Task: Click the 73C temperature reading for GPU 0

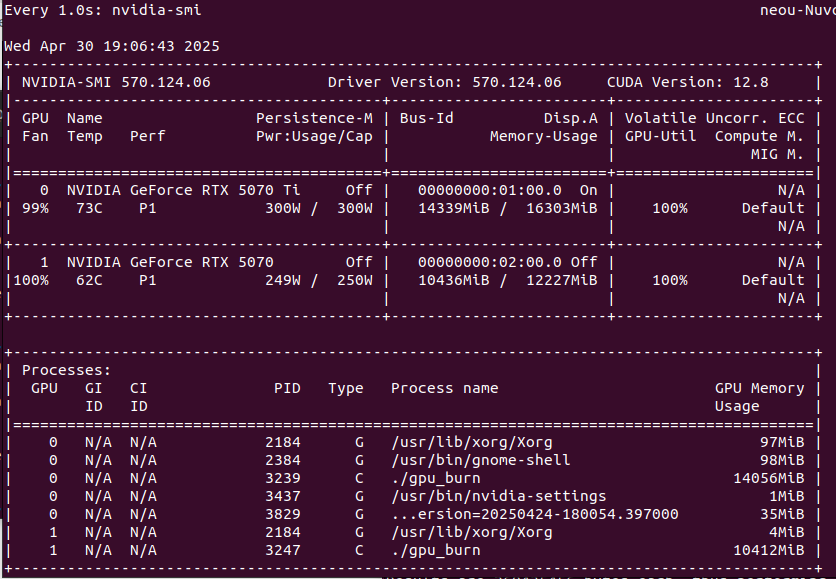Action: (85, 208)
